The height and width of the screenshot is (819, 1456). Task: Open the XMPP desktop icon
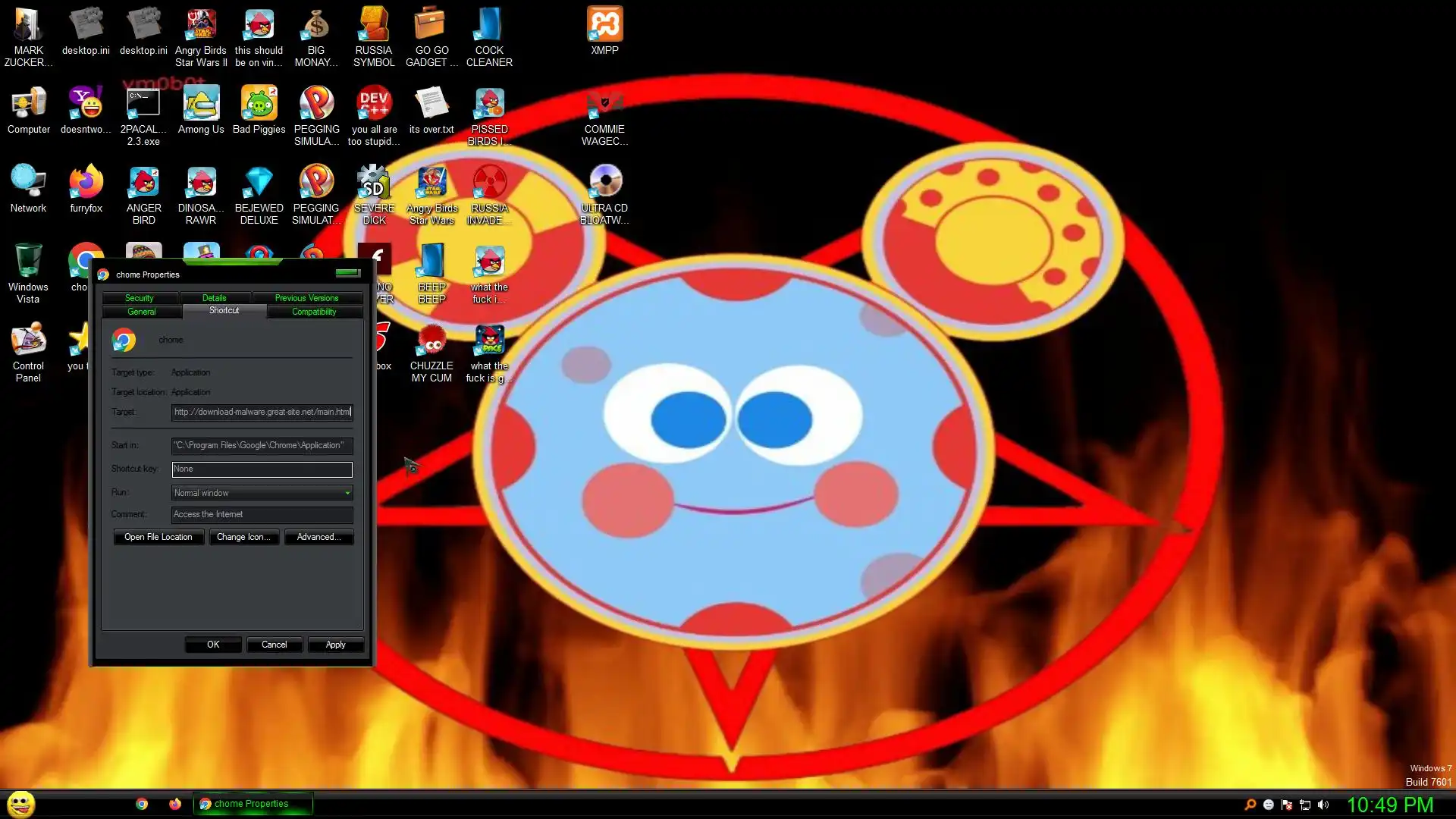tap(604, 25)
